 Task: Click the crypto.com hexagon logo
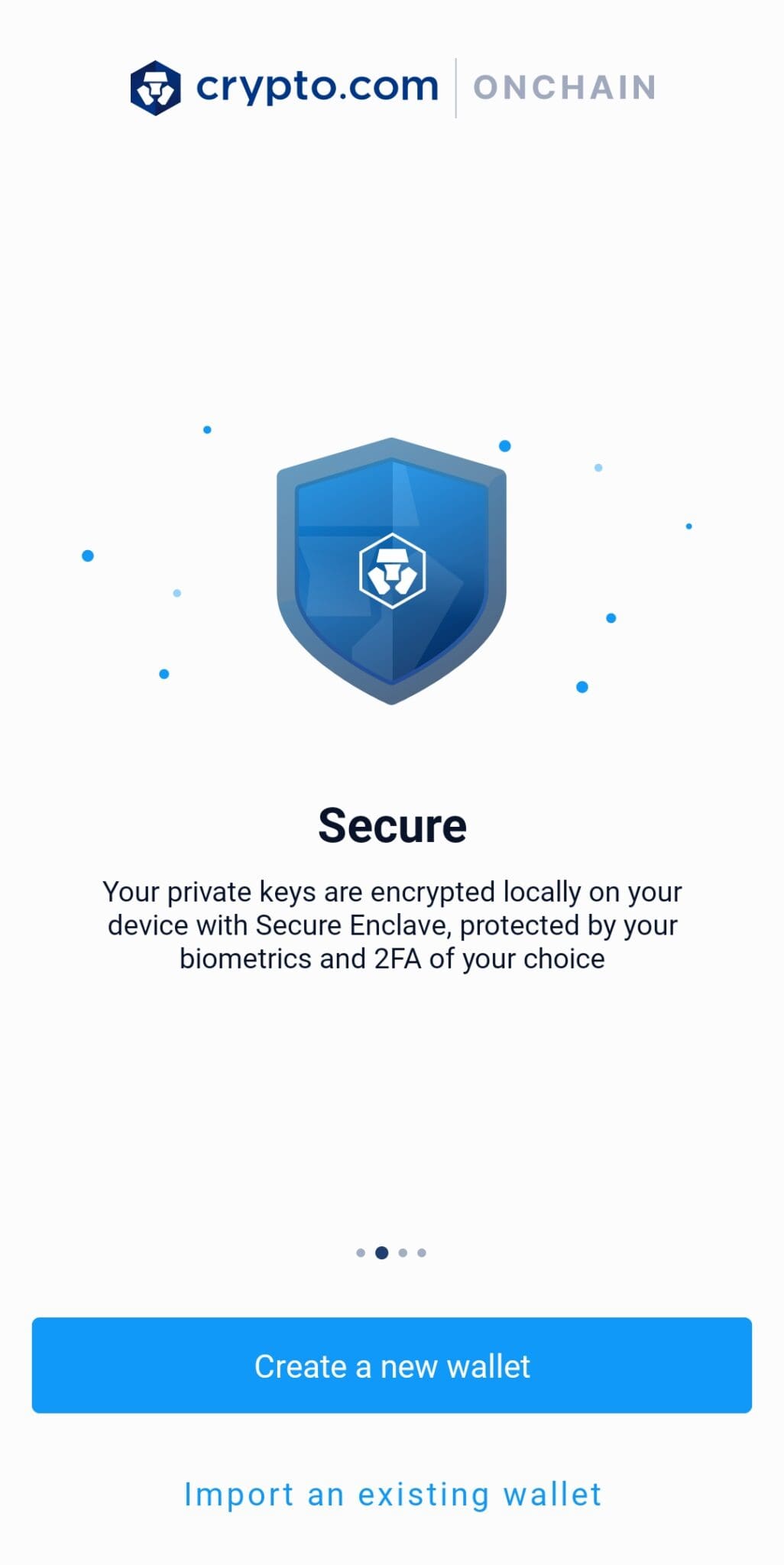tap(157, 86)
